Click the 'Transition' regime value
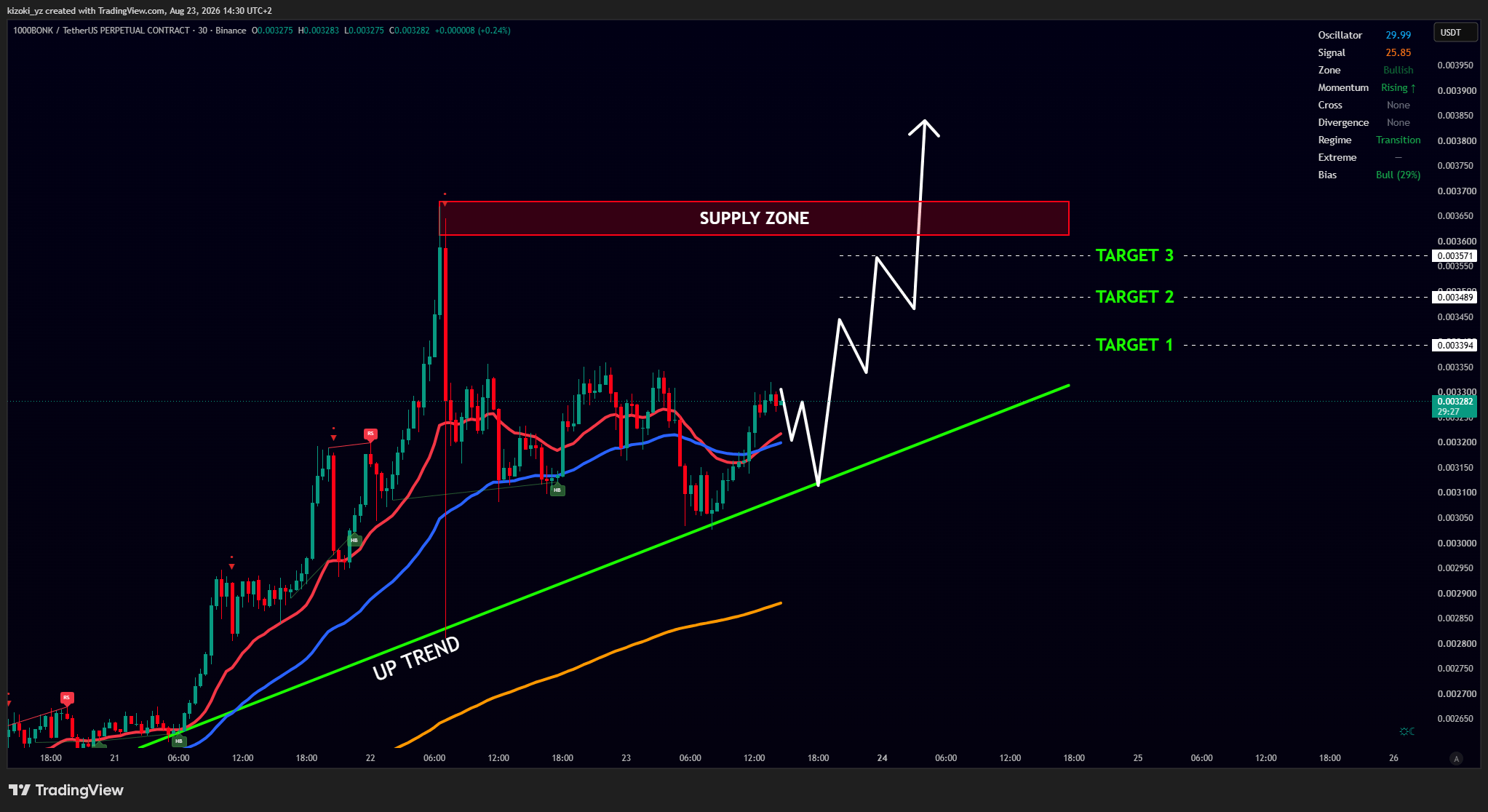 tap(1399, 140)
